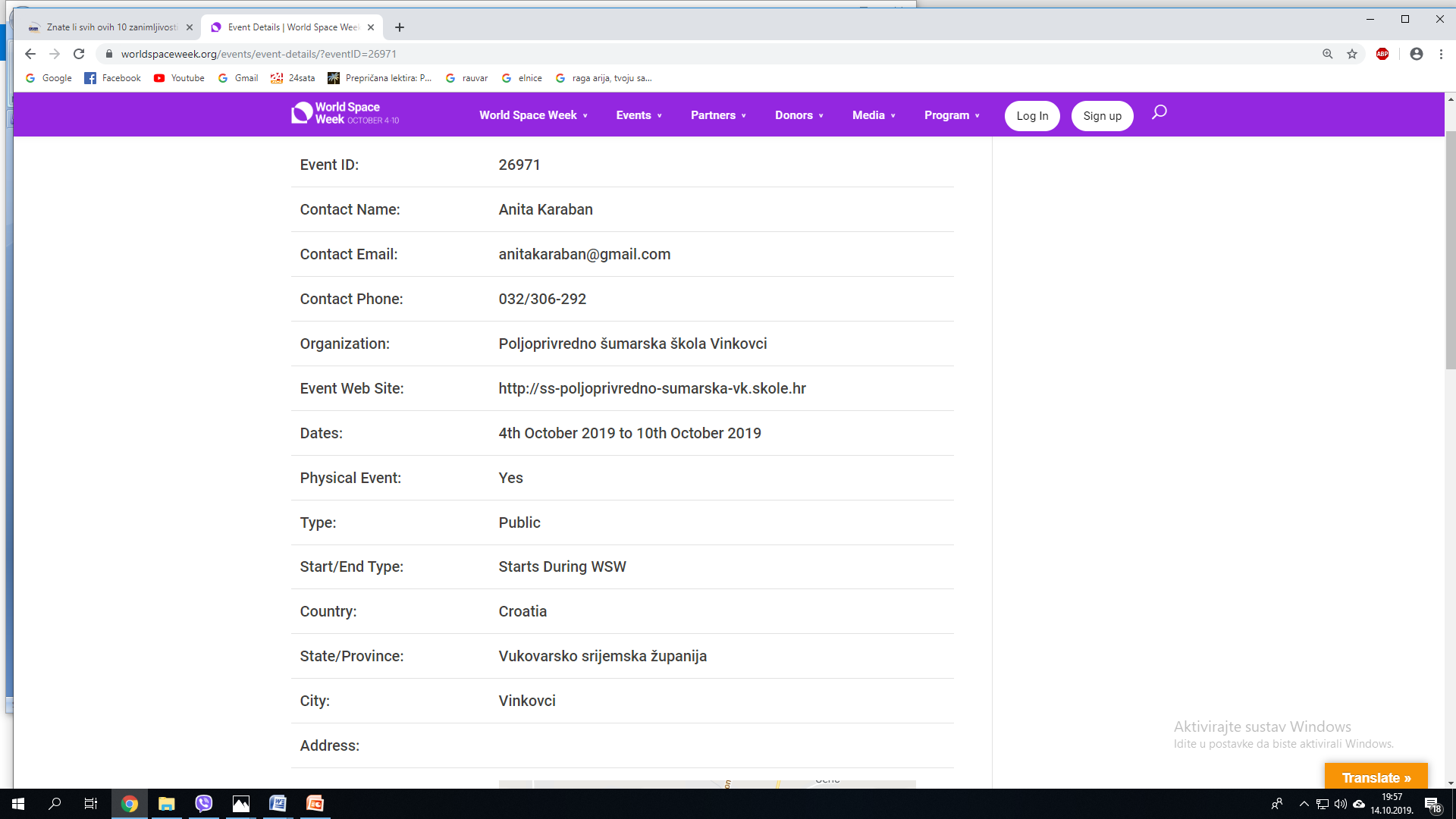Open the 24sata bookmark
Image resolution: width=1456 pixels, height=819 pixels.
[293, 78]
